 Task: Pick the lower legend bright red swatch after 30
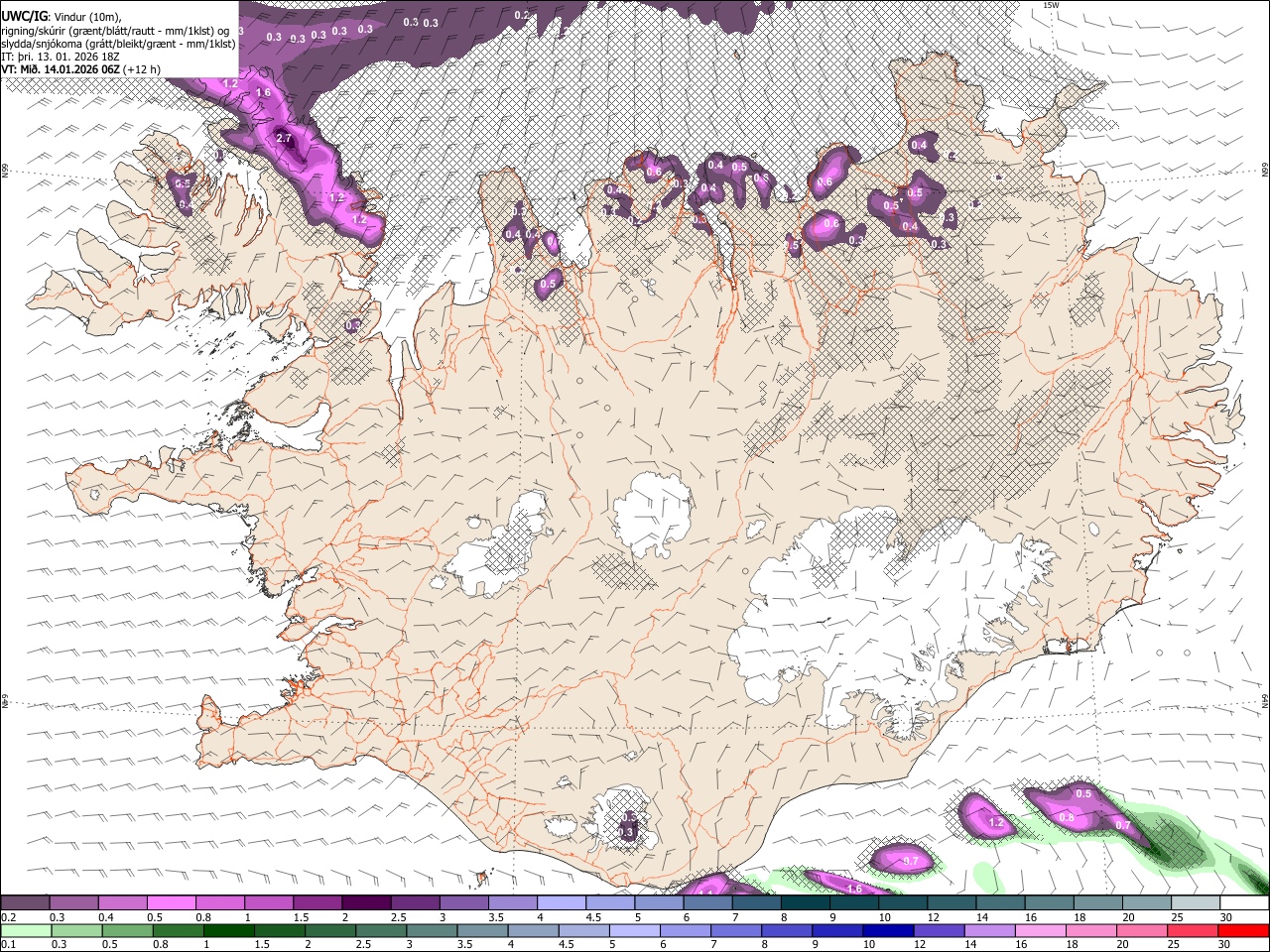pyautogui.click(x=1243, y=930)
